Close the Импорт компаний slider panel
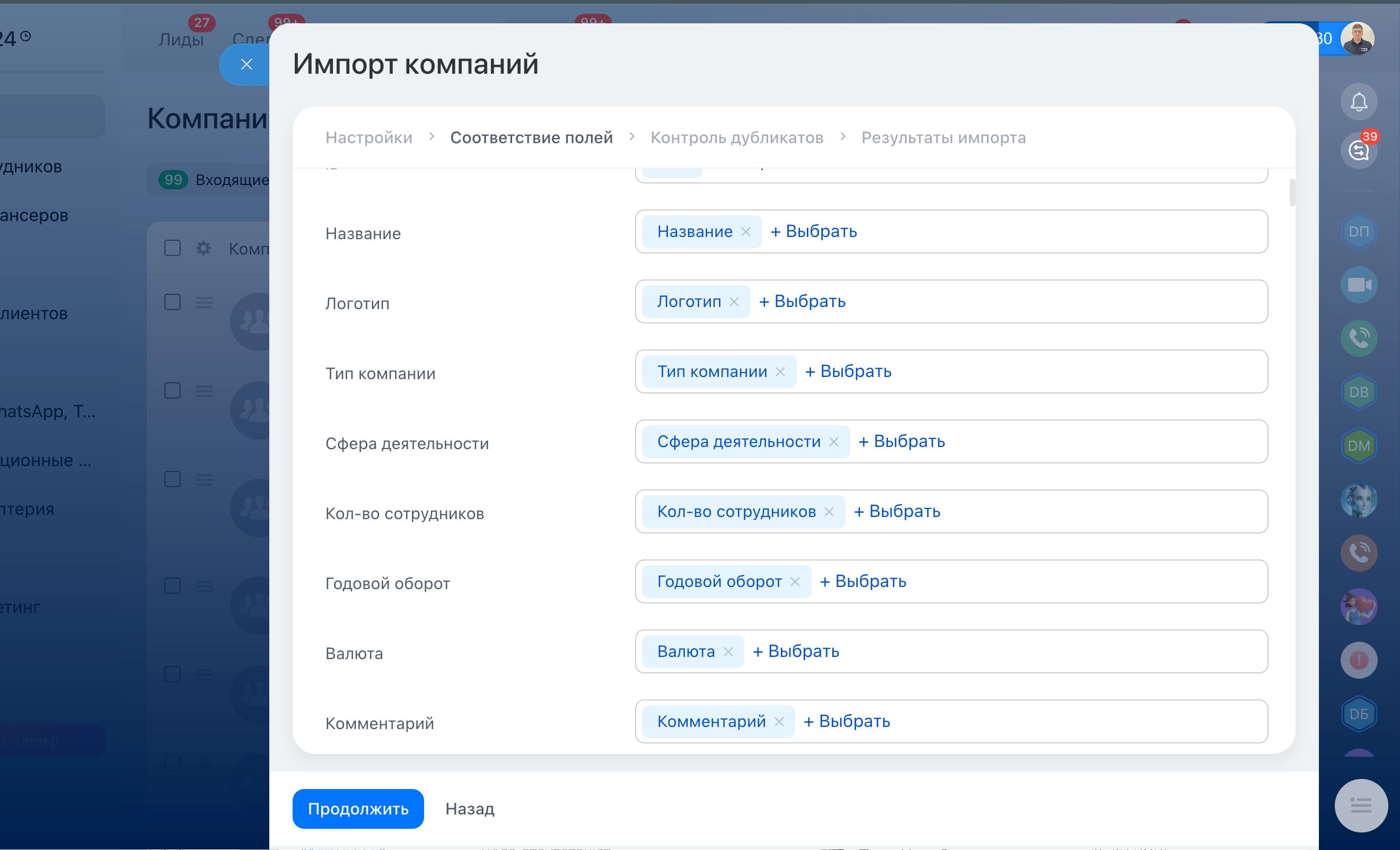This screenshot has width=1400, height=850. click(246, 64)
